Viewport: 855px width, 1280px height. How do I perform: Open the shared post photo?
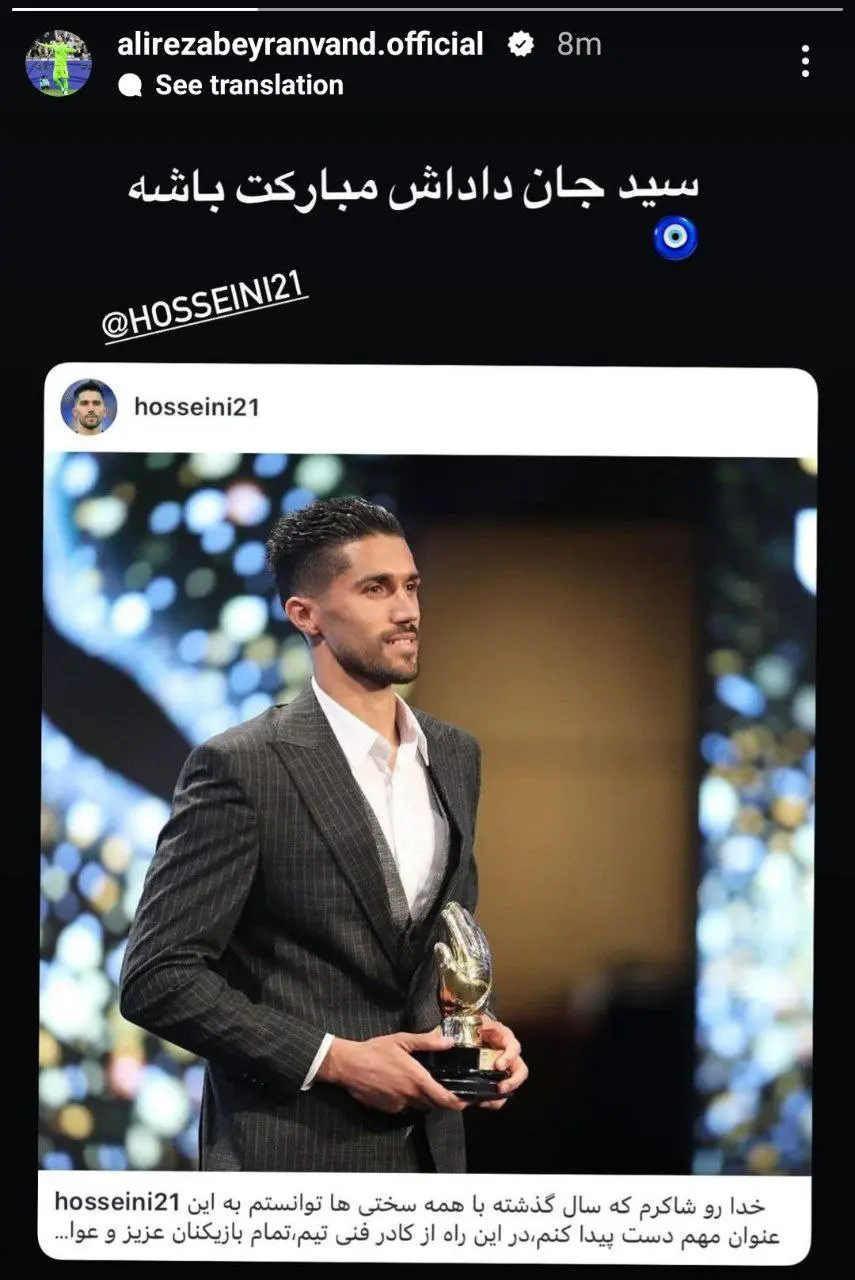[428, 812]
